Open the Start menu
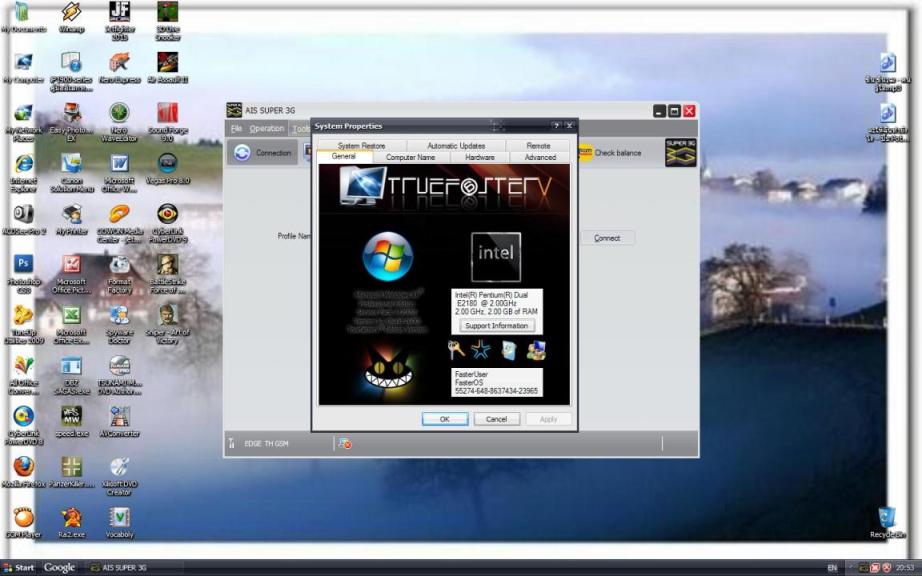Screen dimensions: 922x576 pyautogui.click(x=18, y=568)
